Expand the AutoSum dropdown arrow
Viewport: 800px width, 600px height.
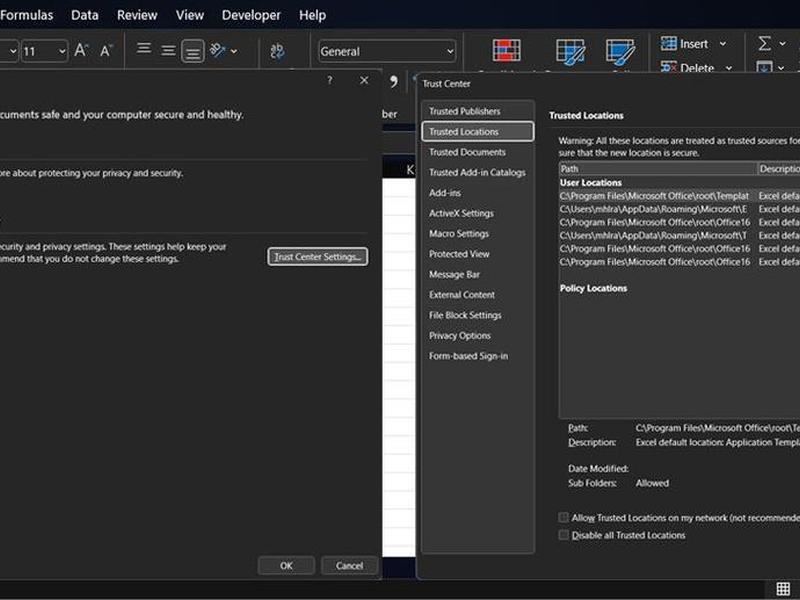[x=782, y=44]
